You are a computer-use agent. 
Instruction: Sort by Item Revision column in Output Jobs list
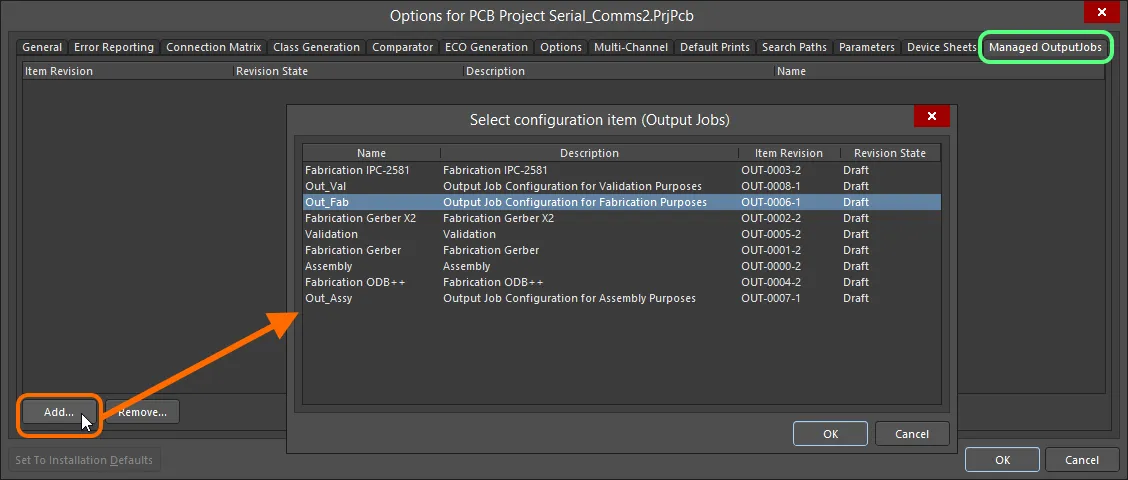pyautogui.click(x=788, y=153)
